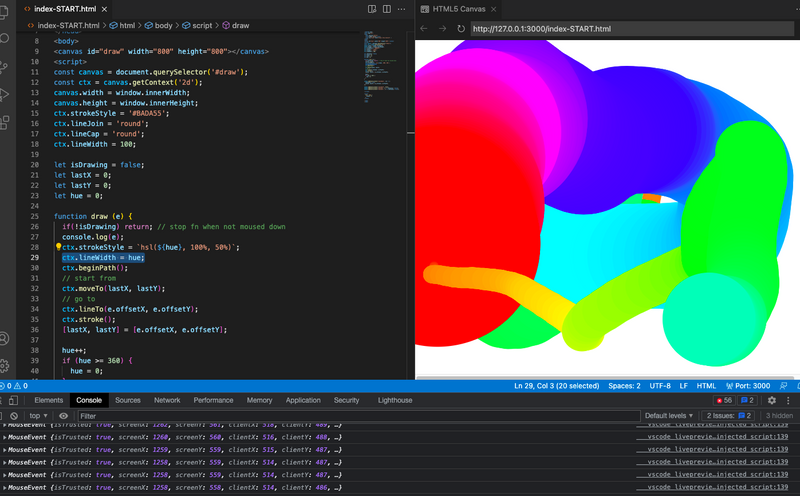Open DevTools settings gear icon

[771, 400]
